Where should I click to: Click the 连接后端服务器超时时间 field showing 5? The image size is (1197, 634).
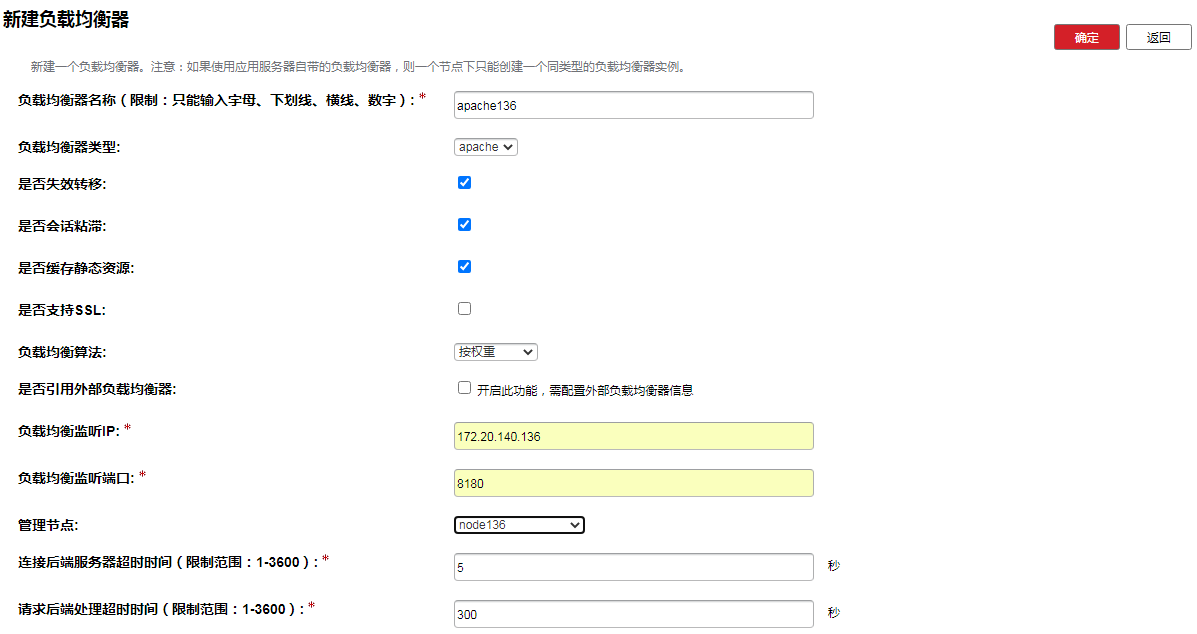pyautogui.click(x=633, y=567)
